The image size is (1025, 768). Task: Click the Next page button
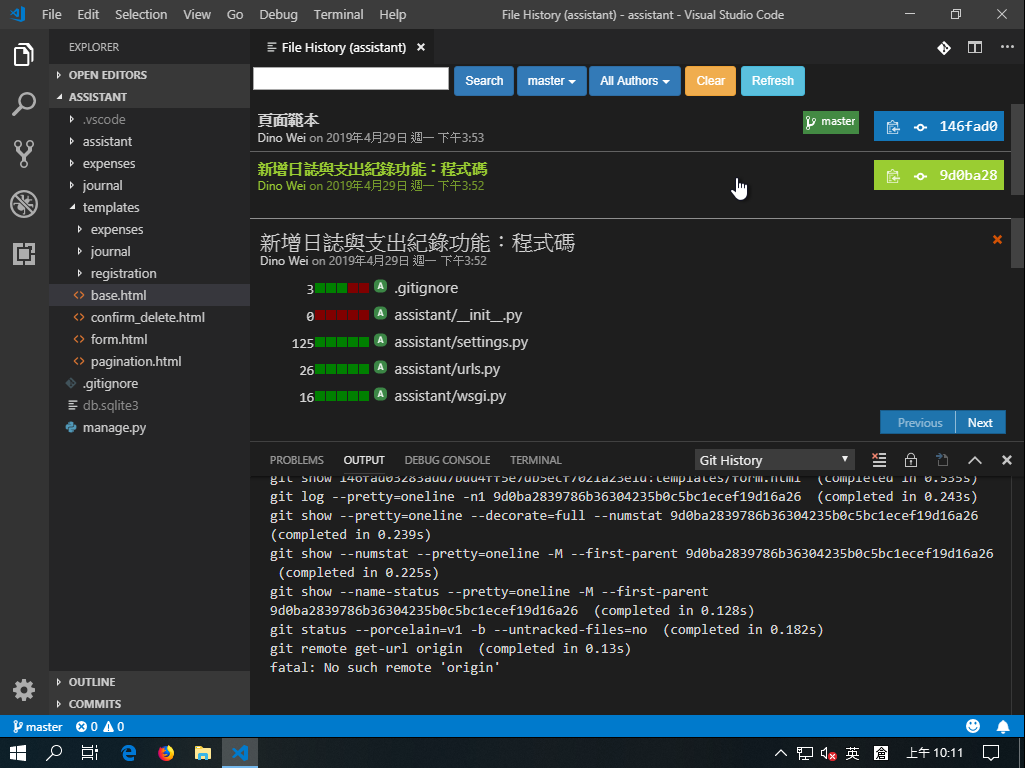coord(980,422)
